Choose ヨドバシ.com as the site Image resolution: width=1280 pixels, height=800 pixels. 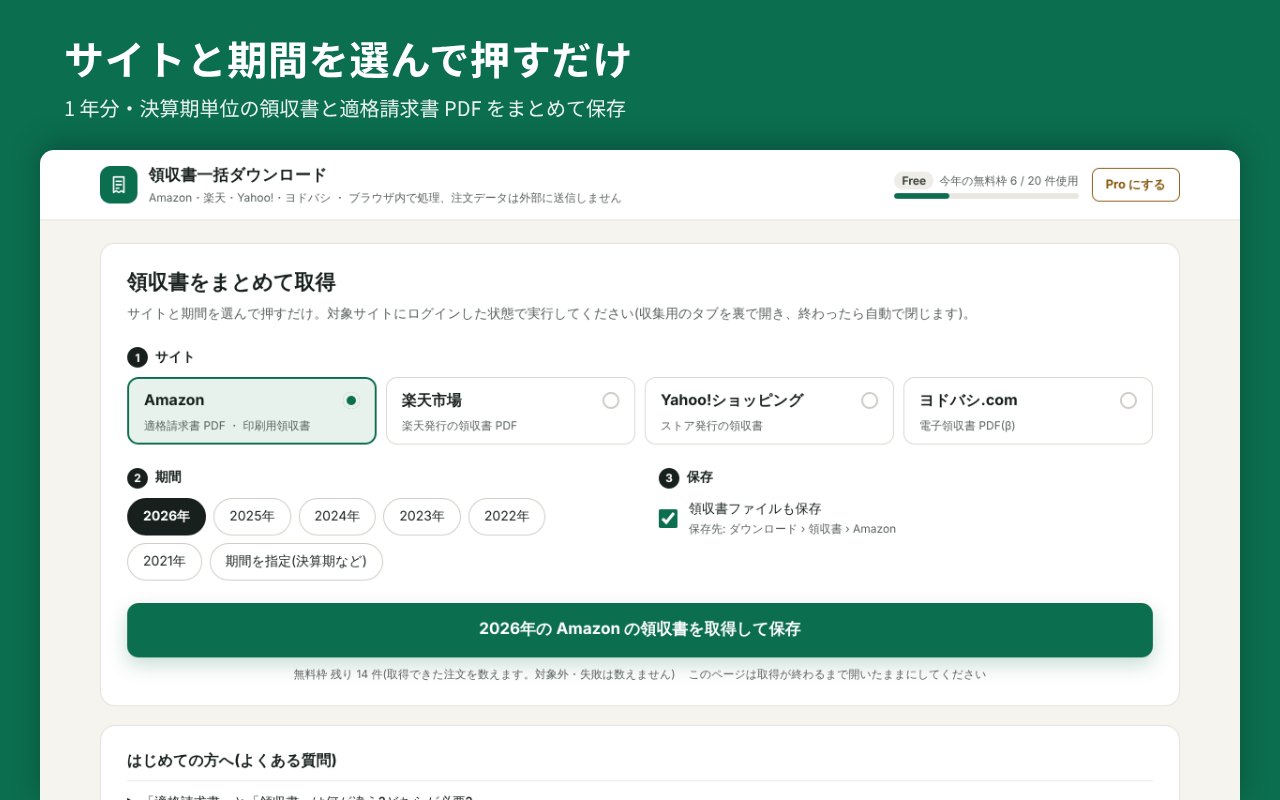(x=1028, y=411)
